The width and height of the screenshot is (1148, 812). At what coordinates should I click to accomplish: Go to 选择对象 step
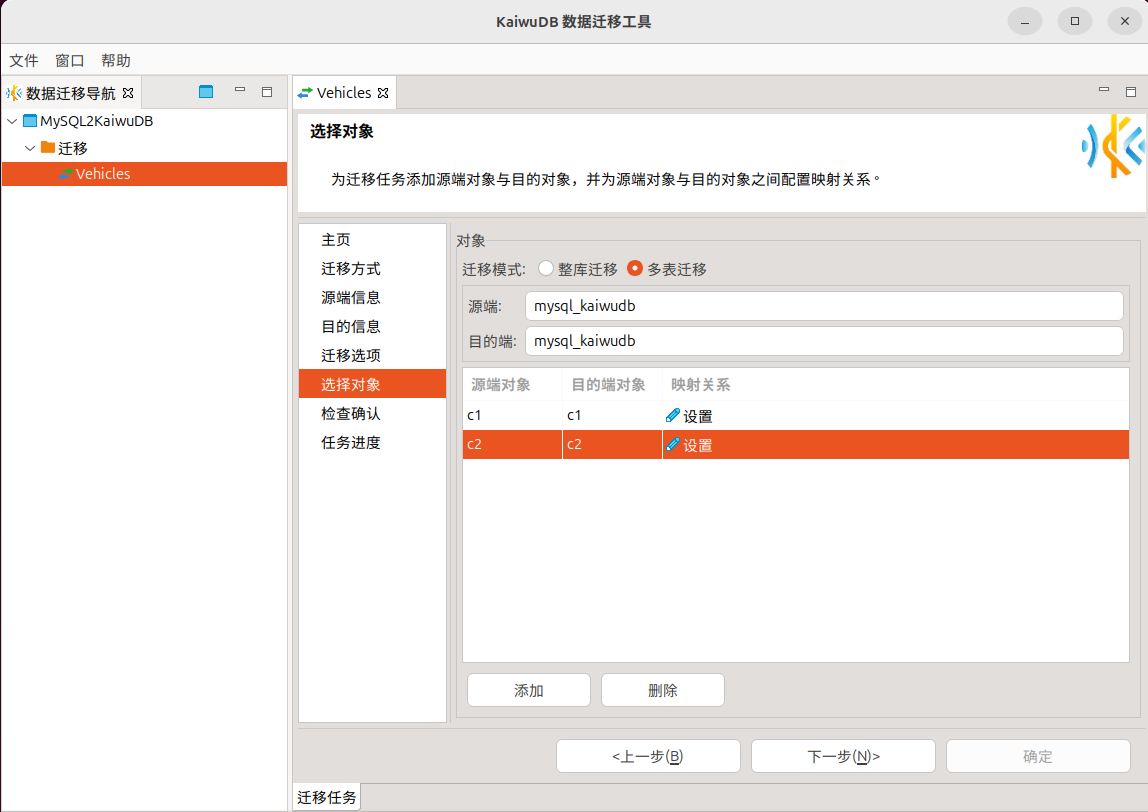pyautogui.click(x=372, y=384)
